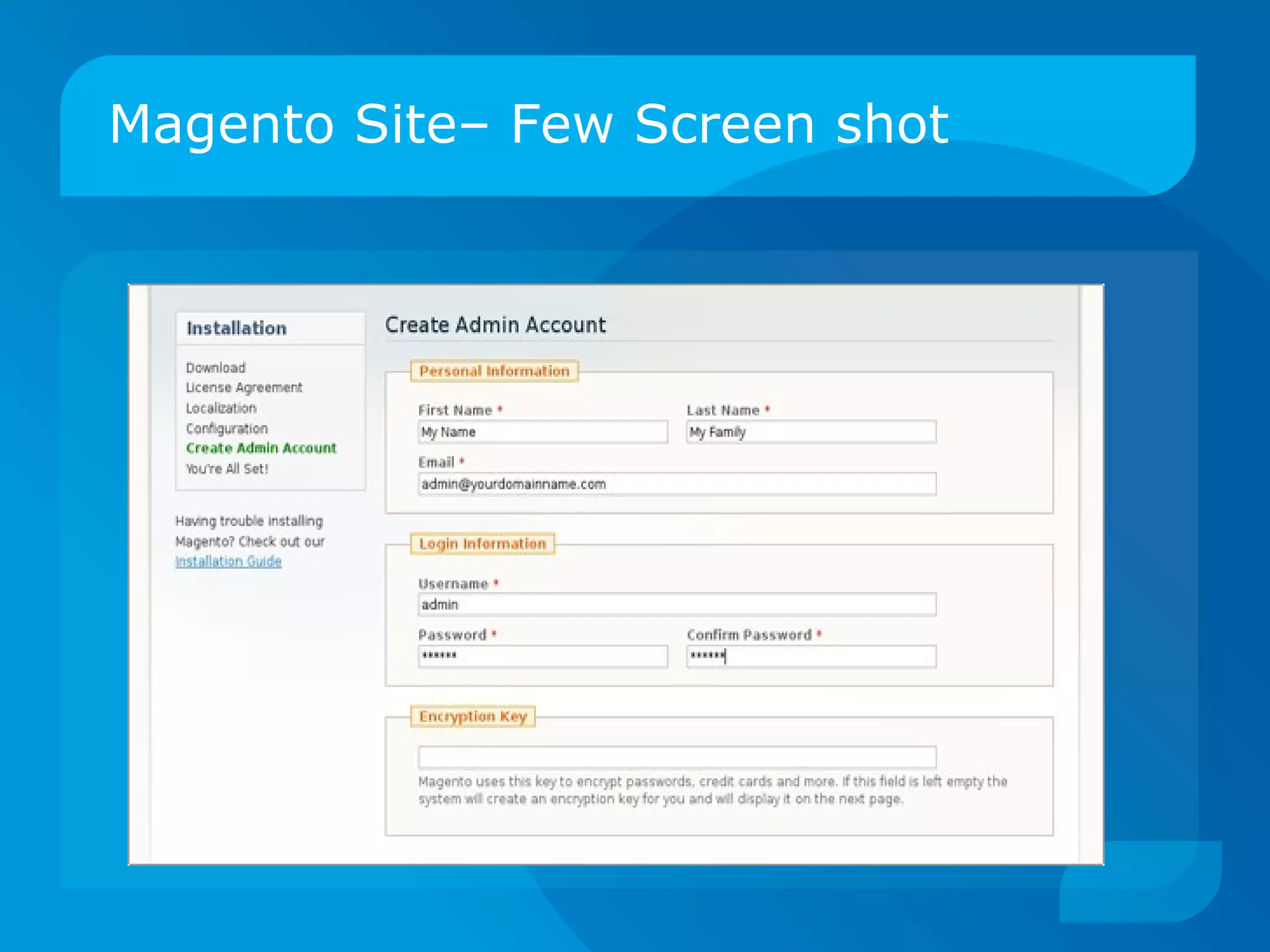Select the Password input field
The height and width of the screenshot is (952, 1270).
click(x=543, y=656)
